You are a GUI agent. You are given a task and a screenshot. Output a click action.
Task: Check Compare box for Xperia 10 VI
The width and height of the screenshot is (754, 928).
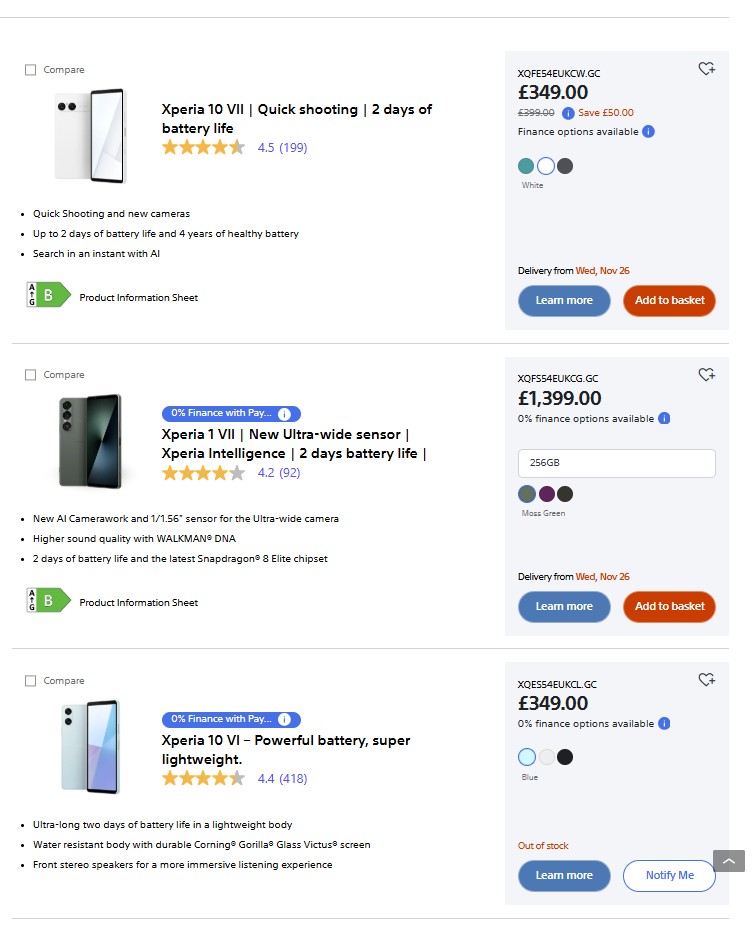tap(30, 681)
